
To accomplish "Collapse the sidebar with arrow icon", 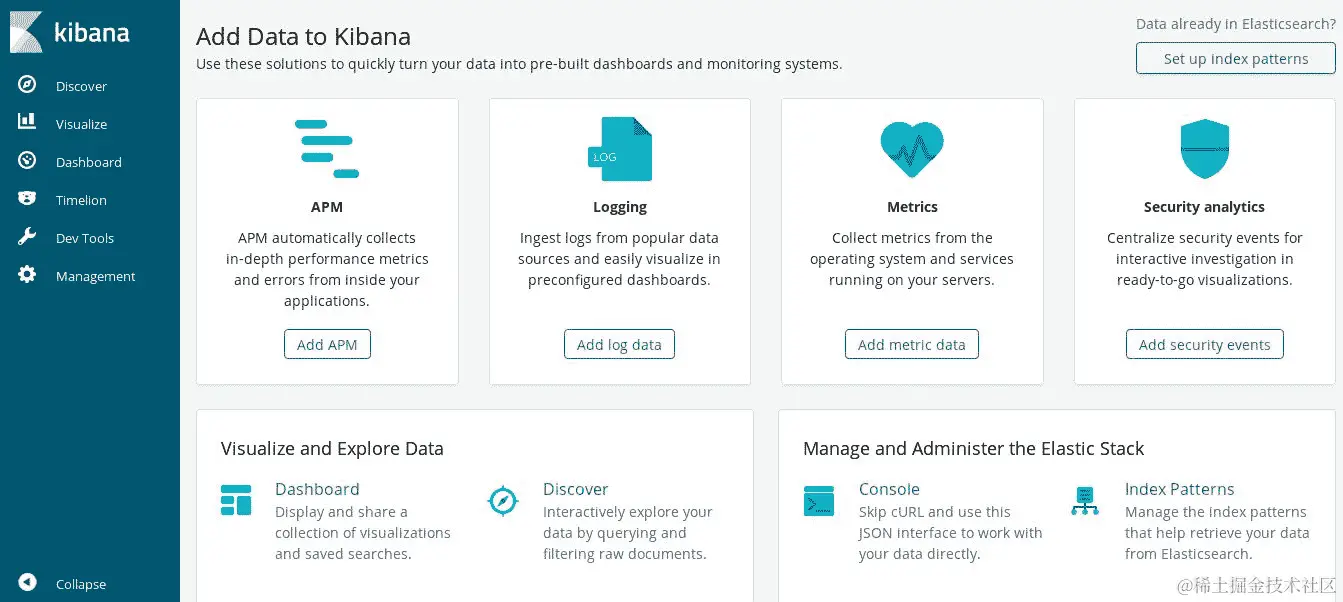I will point(27,582).
